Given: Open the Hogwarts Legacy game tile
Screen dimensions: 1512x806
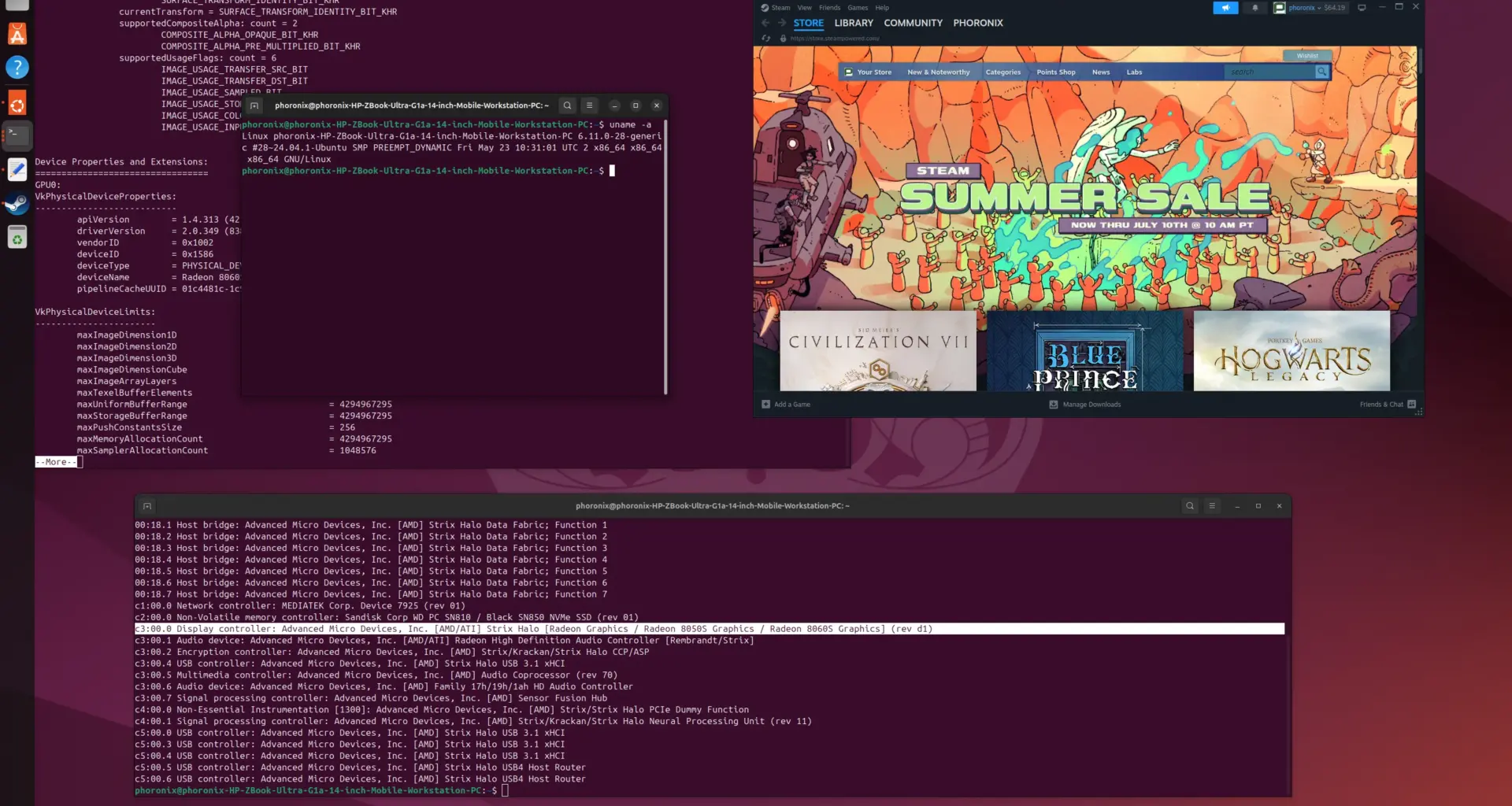Looking at the screenshot, I should pyautogui.click(x=1291, y=351).
